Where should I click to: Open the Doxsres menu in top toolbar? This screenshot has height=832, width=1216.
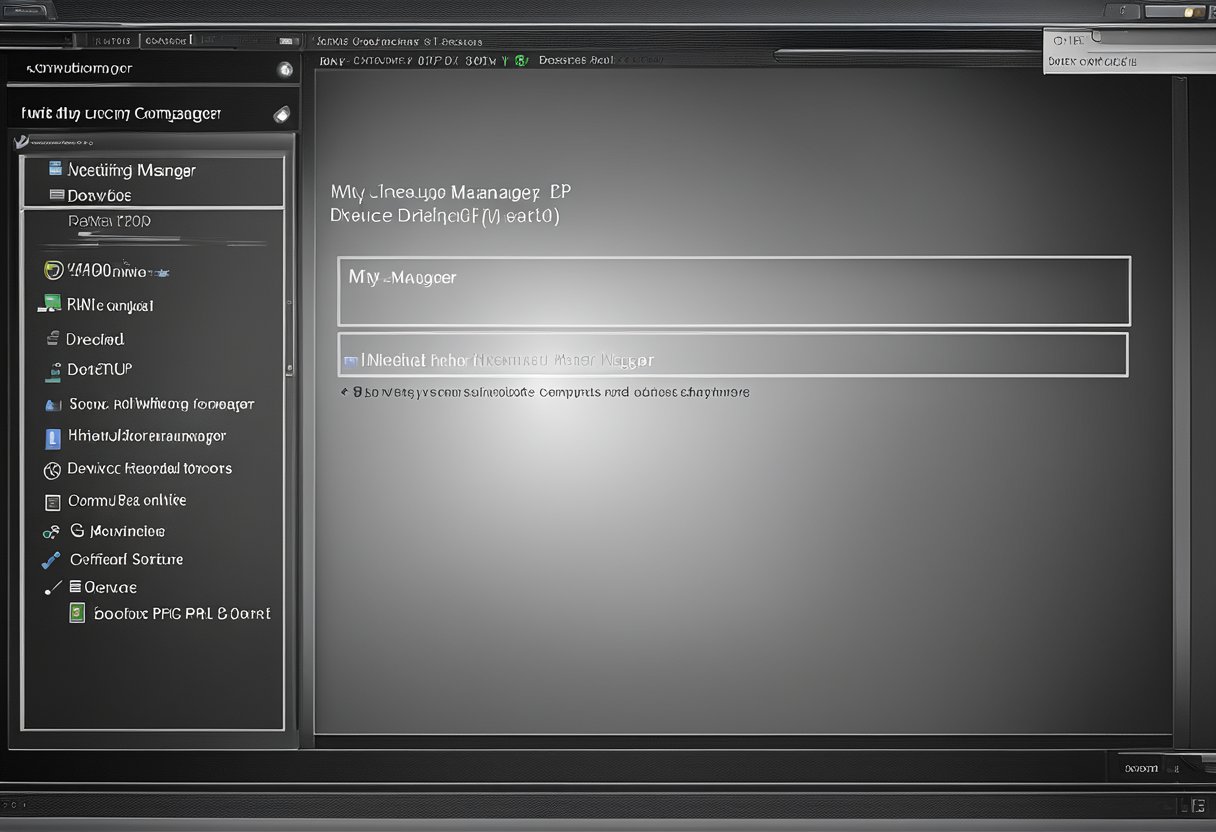point(574,60)
